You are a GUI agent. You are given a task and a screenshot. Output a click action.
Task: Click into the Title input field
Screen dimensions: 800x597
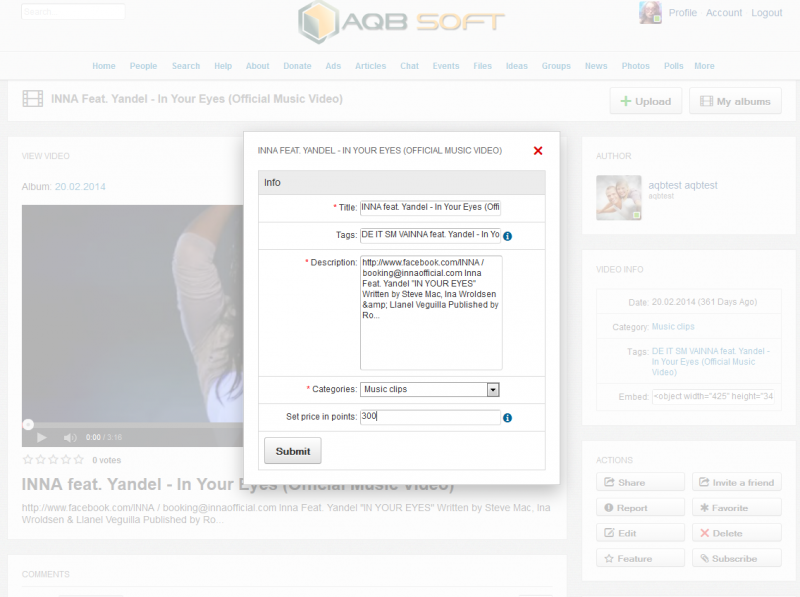(430, 207)
